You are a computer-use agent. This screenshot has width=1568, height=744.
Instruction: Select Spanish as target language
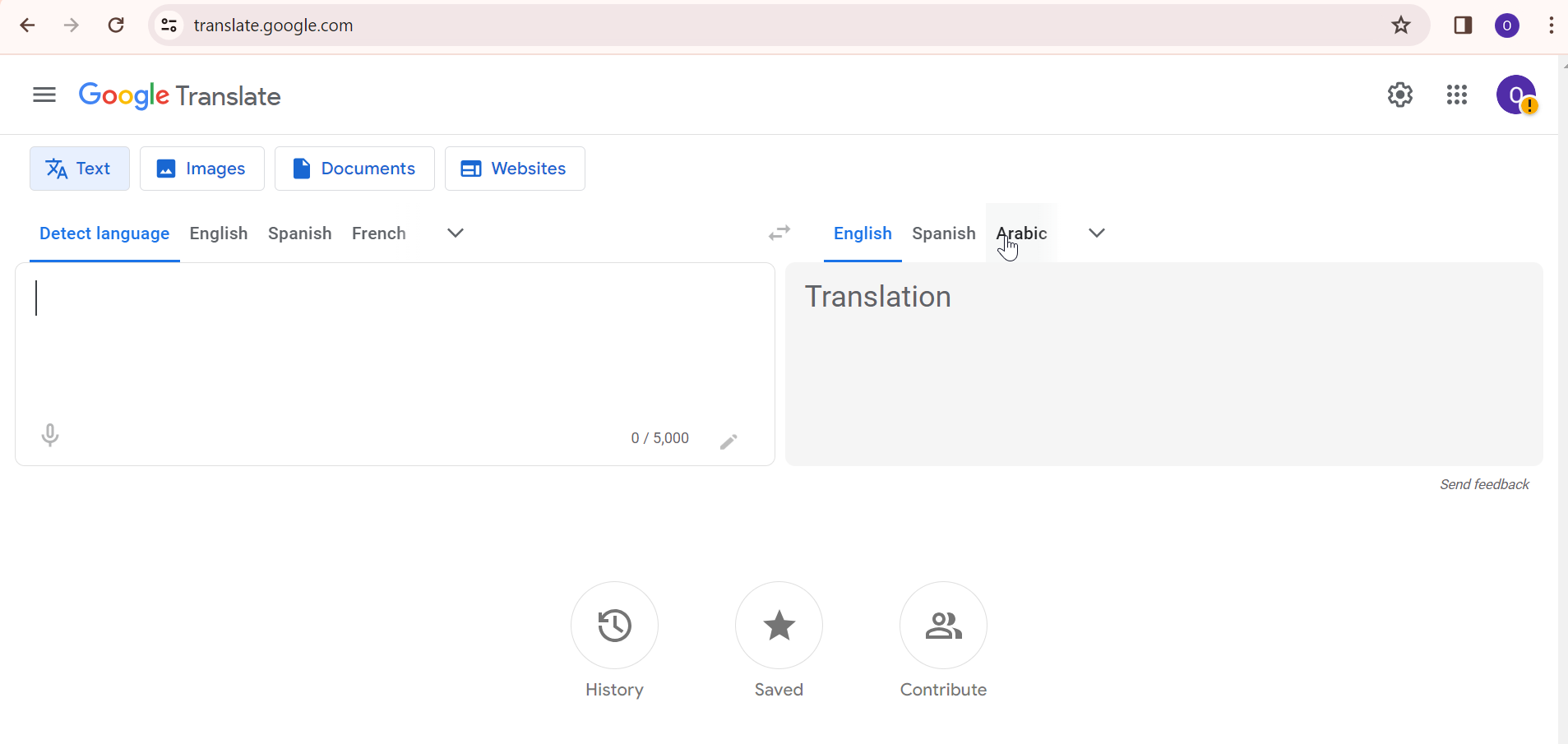[x=944, y=233]
